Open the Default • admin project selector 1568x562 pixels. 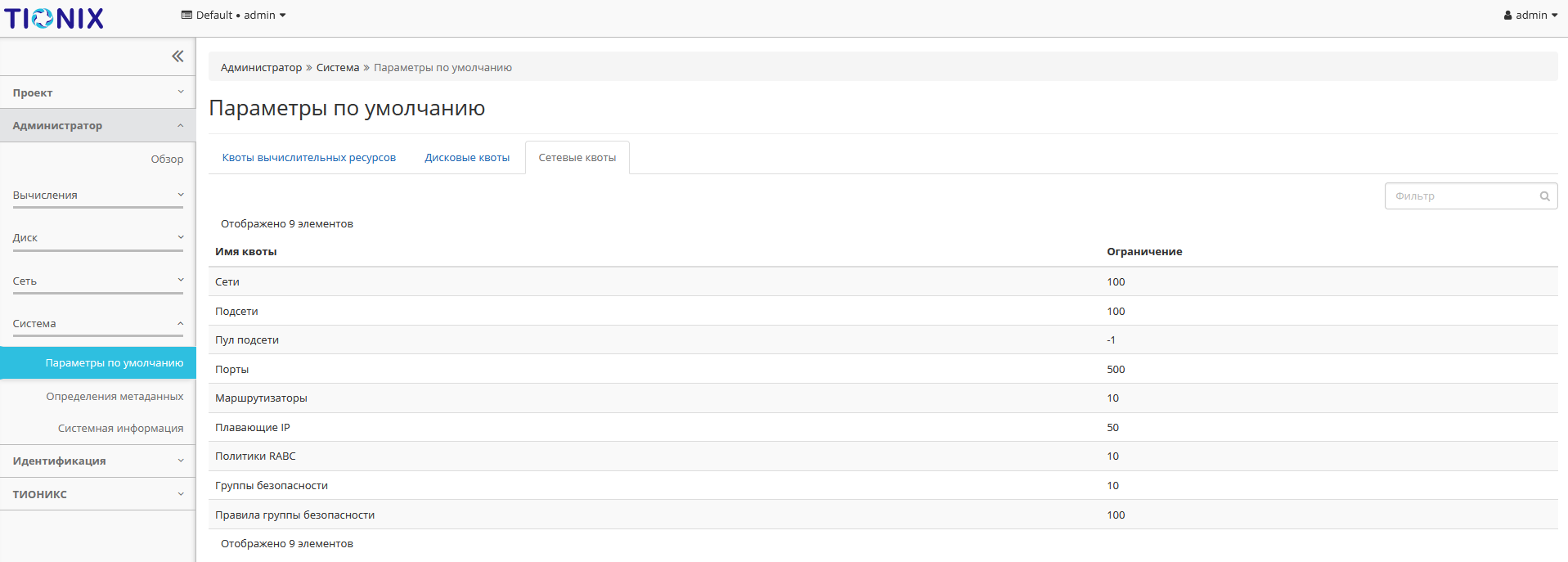coord(234,16)
